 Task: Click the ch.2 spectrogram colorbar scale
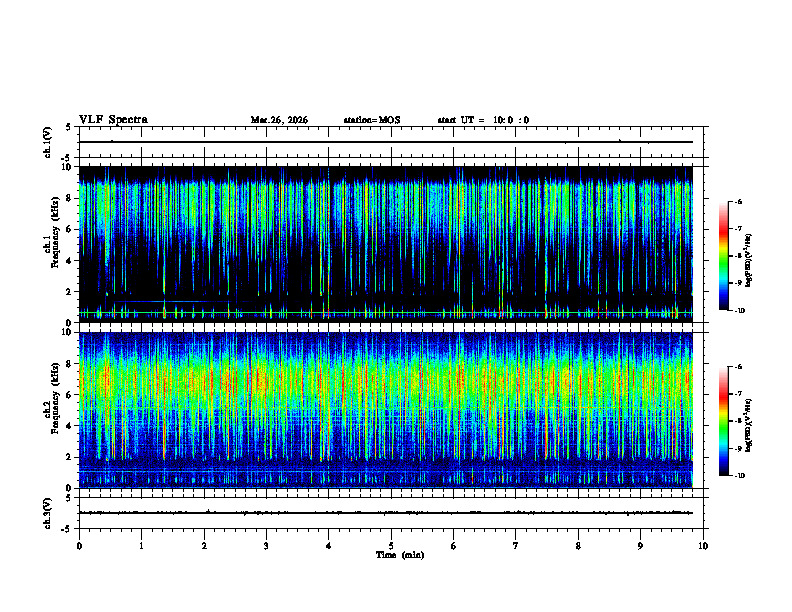[x=723, y=421]
